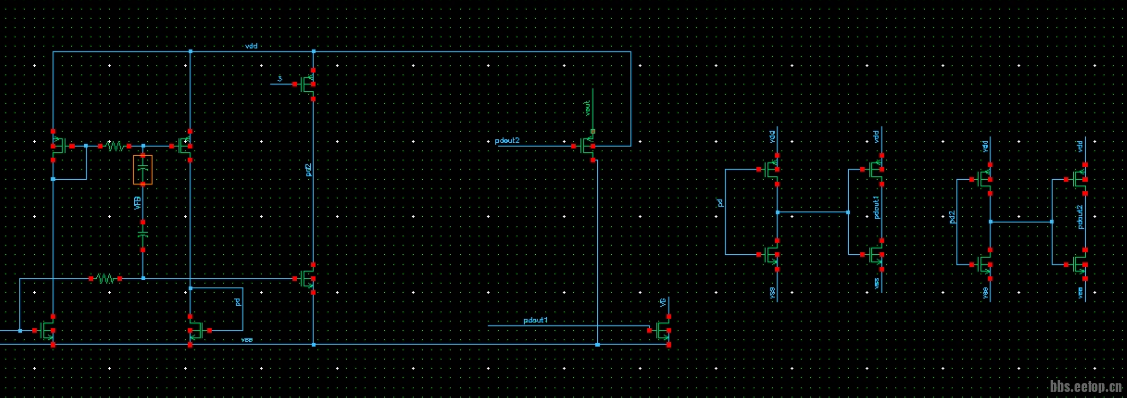Select the bottom-left NMOS transistor on vss rail
Image resolution: width=1127 pixels, height=398 pixels.
coord(47,330)
